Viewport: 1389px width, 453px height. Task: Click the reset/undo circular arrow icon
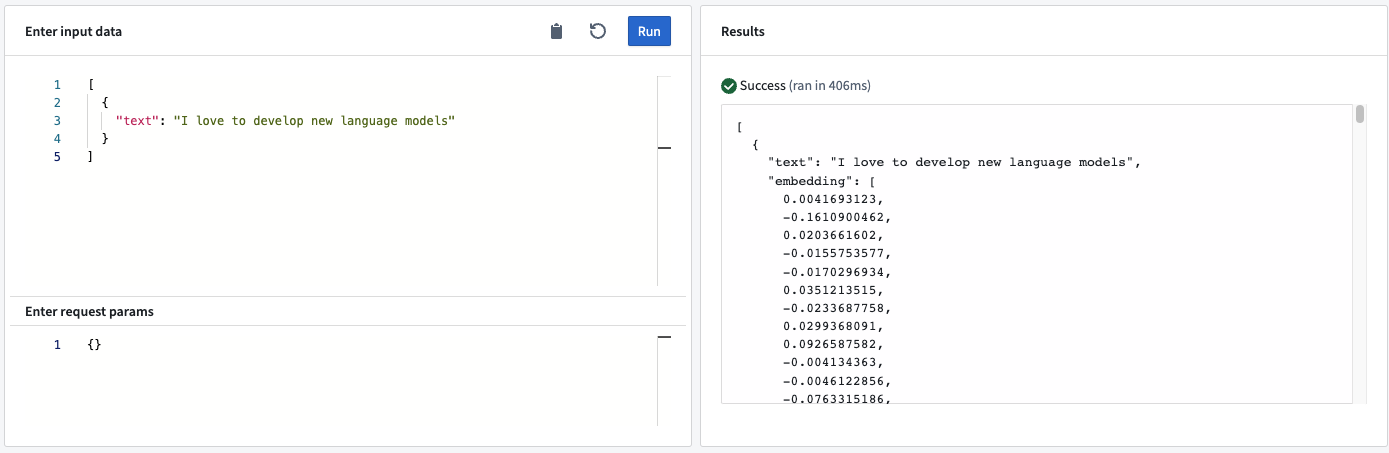pos(598,31)
